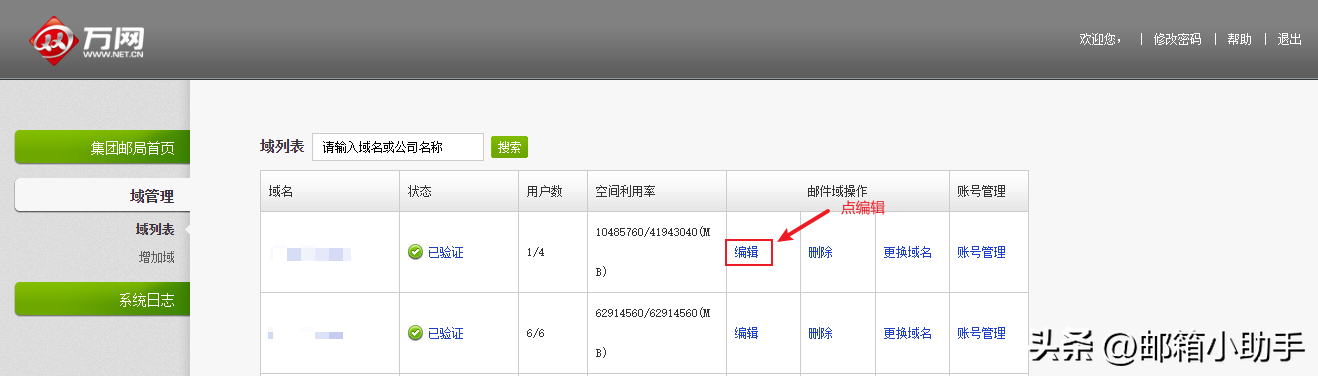Click 编辑 in the 1/4 users row
This screenshot has height=376, width=1318.
click(x=747, y=252)
